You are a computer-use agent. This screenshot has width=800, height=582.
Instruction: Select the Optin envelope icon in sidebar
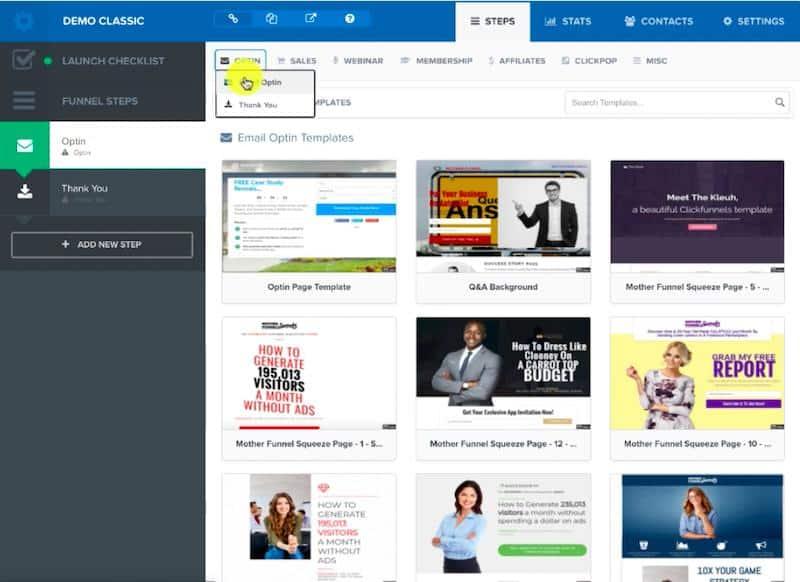[x=24, y=144]
